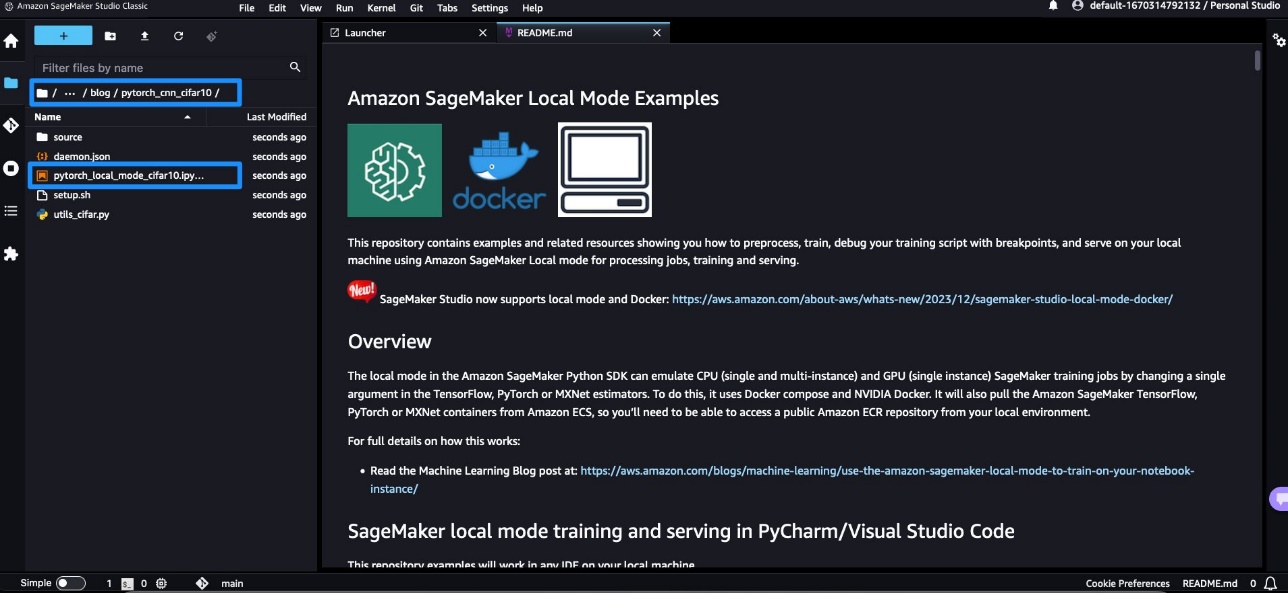Open the Git panel in the sidebar
The image size is (1288, 593).
[x=11, y=126]
